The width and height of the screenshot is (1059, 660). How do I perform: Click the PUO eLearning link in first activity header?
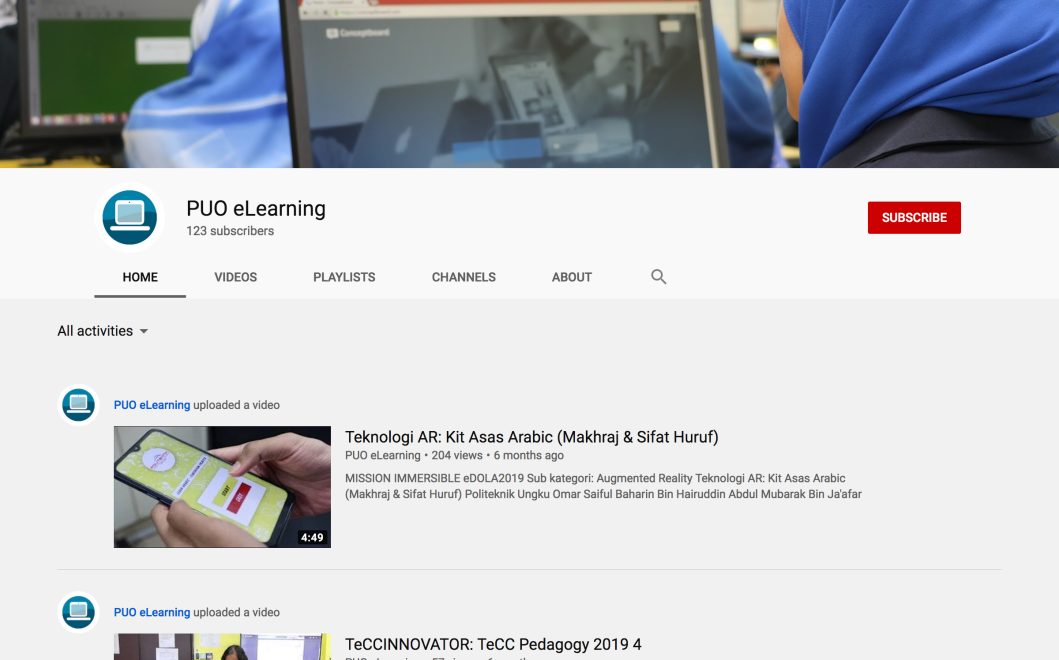152,405
